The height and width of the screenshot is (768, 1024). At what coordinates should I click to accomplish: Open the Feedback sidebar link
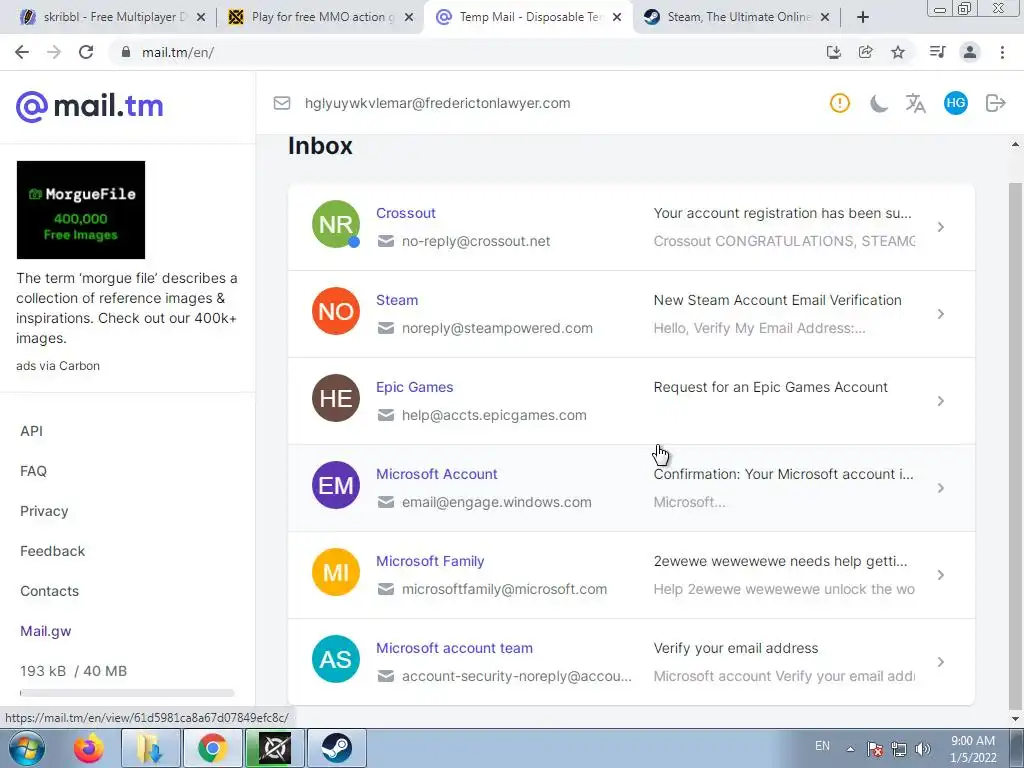pyautogui.click(x=52, y=551)
